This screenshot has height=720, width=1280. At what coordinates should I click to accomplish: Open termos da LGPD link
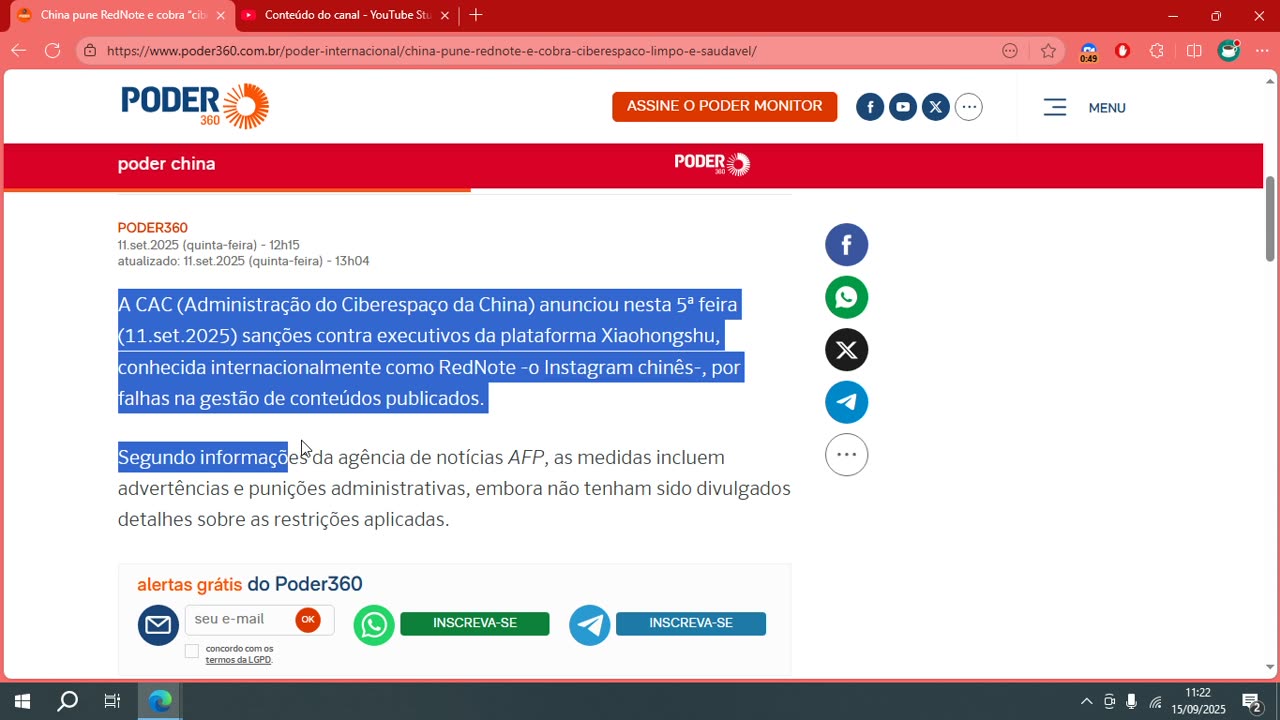pyautogui.click(x=238, y=660)
